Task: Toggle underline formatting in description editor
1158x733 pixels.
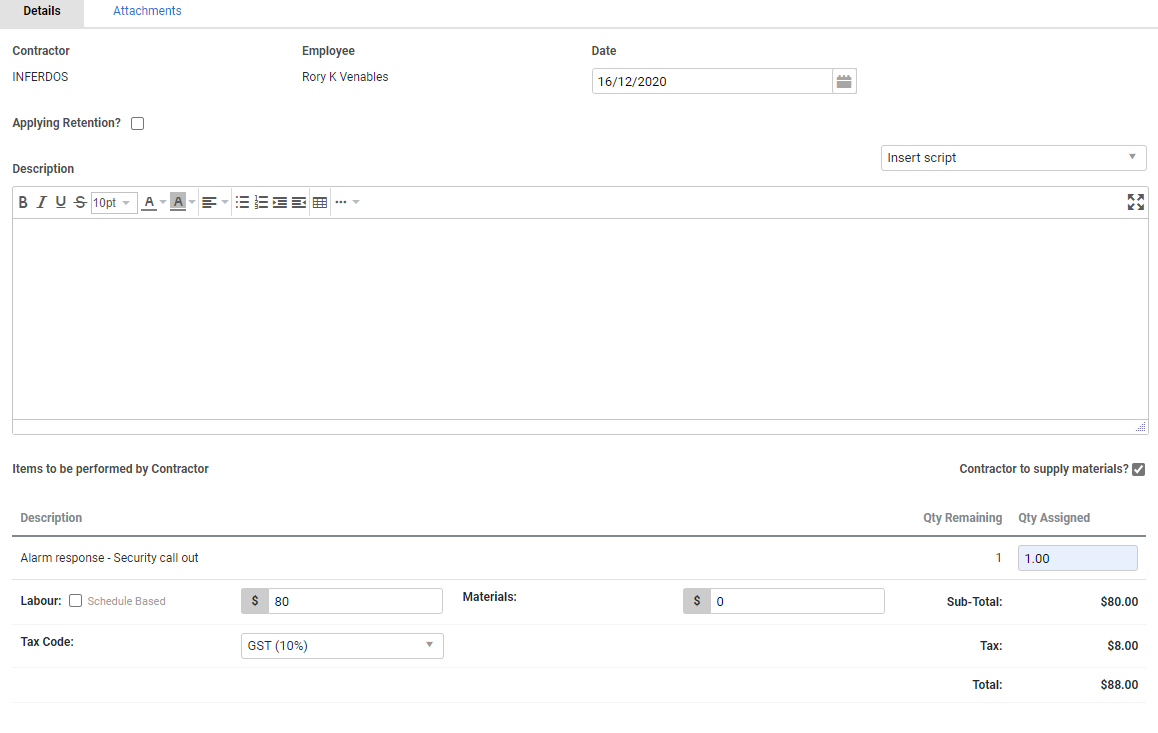Action: pos(61,202)
